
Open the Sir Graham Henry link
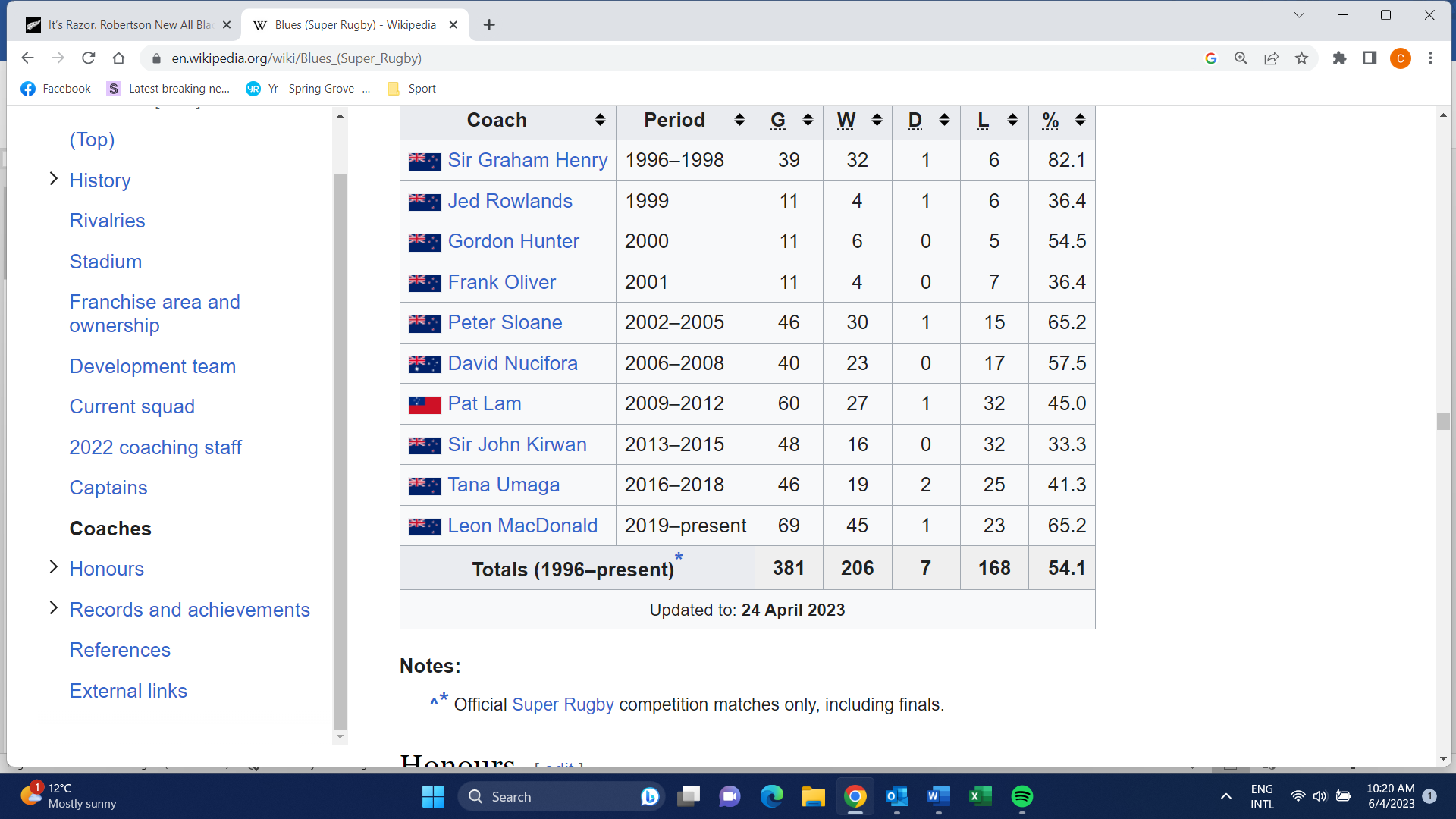pos(527,160)
